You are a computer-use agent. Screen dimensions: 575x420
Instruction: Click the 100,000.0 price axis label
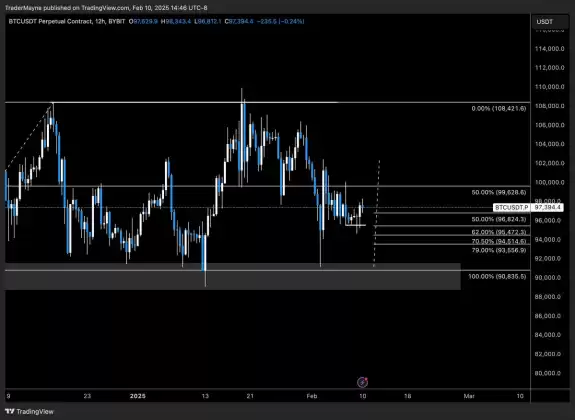click(x=549, y=182)
